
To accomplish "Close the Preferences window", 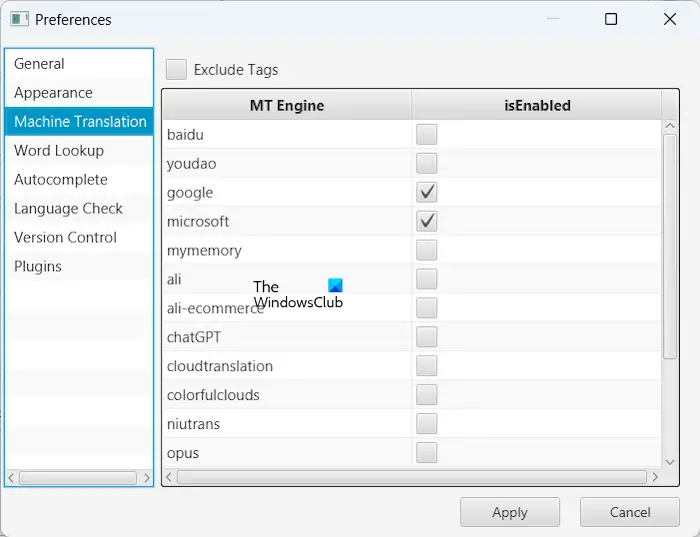I will [x=670, y=19].
